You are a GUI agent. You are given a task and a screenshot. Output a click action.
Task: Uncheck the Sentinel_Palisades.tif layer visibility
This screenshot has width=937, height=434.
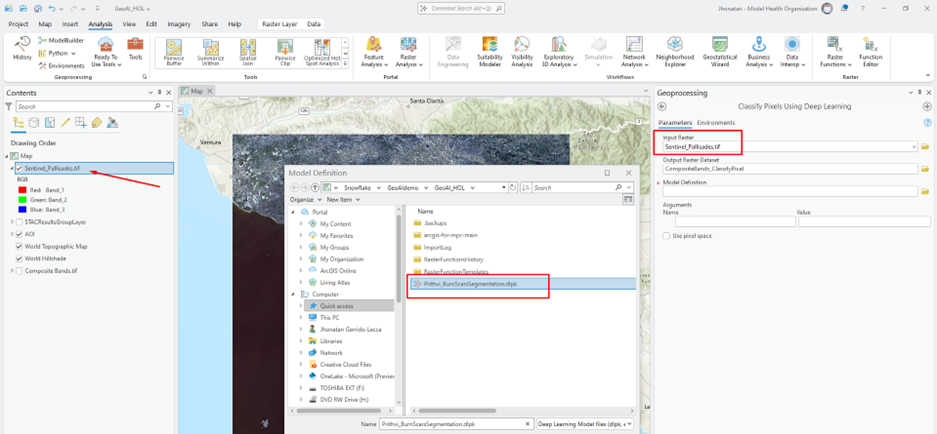[x=21, y=169]
